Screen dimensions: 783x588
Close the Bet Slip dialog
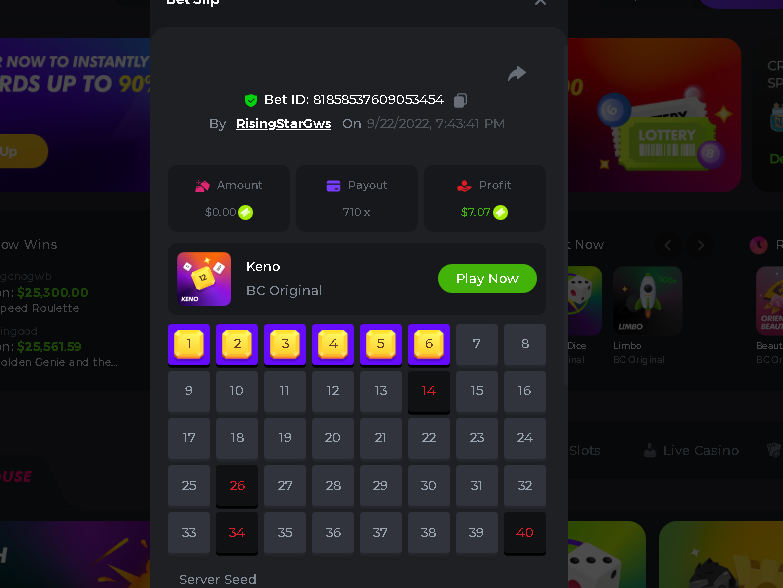540,2
